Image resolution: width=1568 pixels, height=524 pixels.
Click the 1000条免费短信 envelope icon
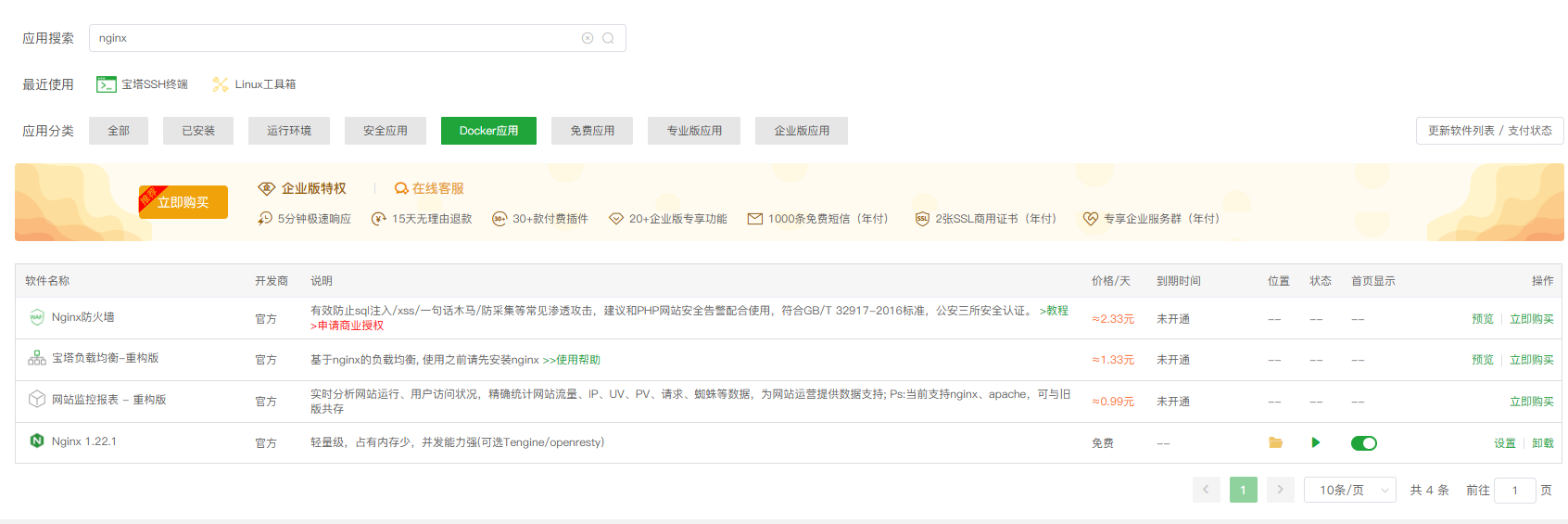(755, 219)
